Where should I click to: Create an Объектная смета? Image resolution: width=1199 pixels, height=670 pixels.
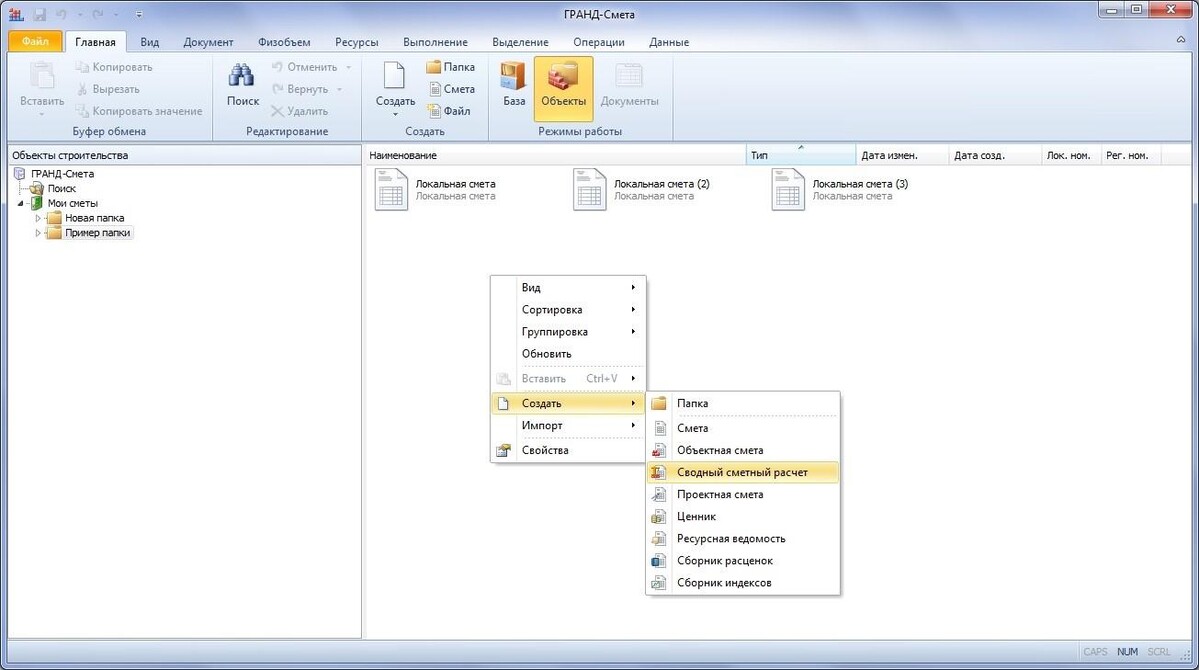pos(742,450)
